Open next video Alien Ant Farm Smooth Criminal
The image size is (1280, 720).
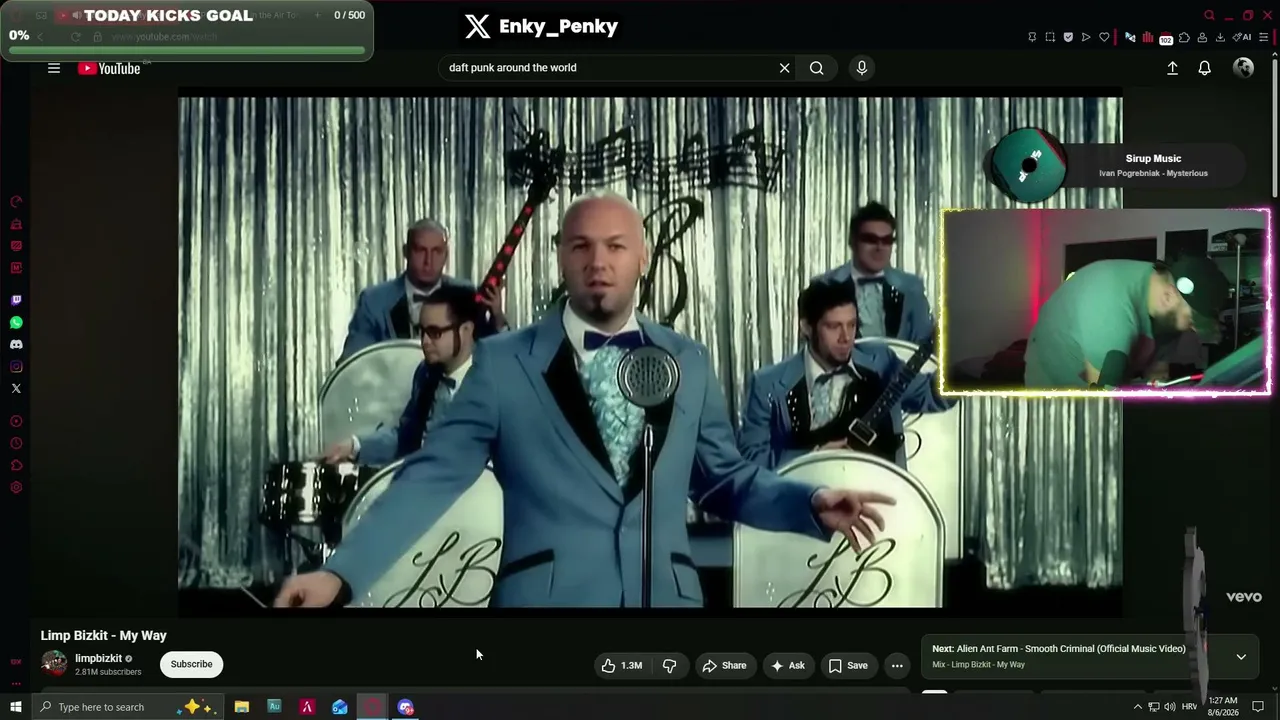coord(1059,649)
